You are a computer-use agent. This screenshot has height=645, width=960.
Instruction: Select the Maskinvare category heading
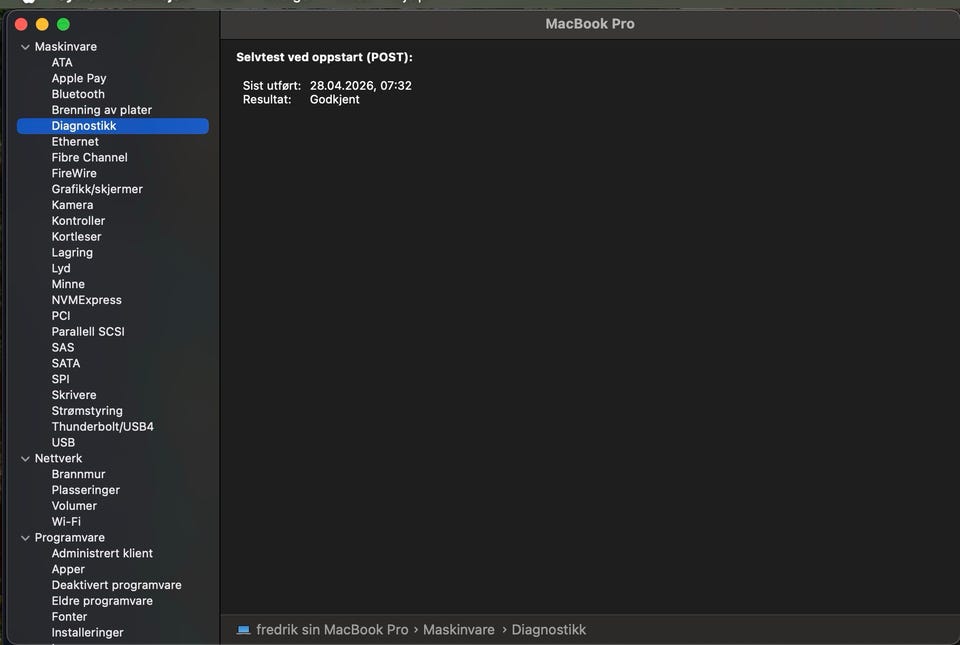click(66, 47)
